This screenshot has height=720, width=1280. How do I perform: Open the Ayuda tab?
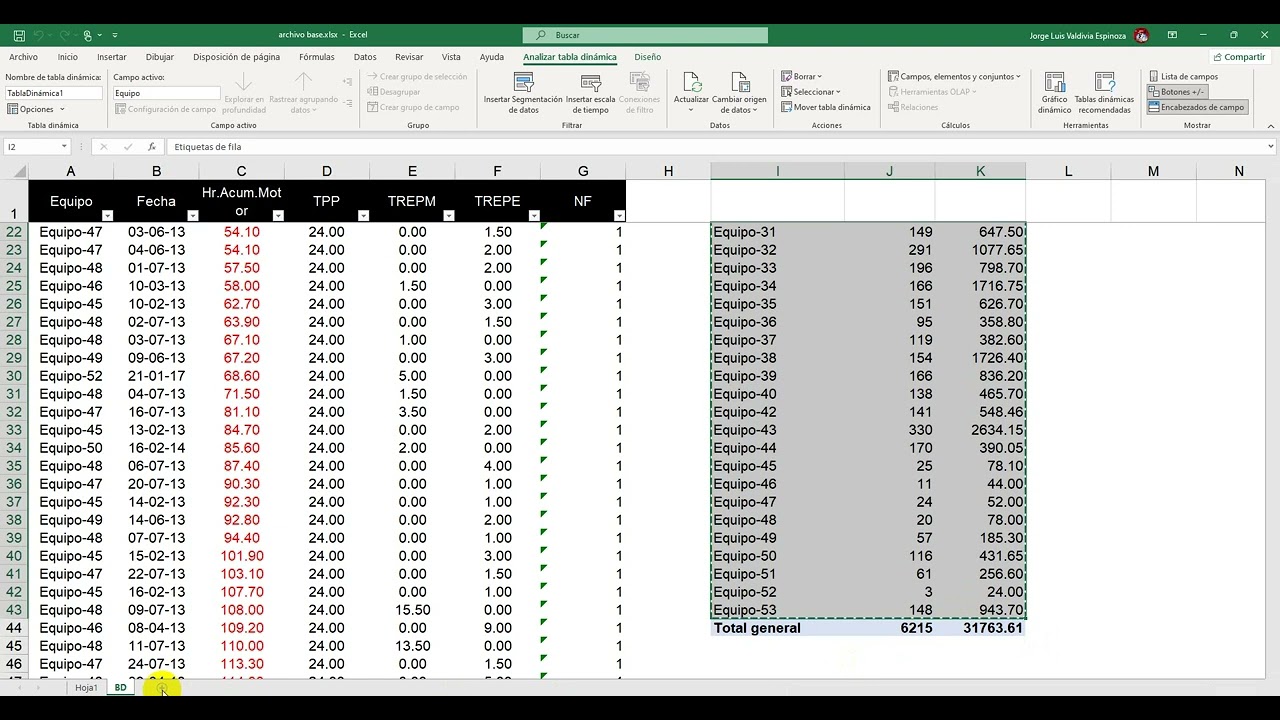point(491,57)
